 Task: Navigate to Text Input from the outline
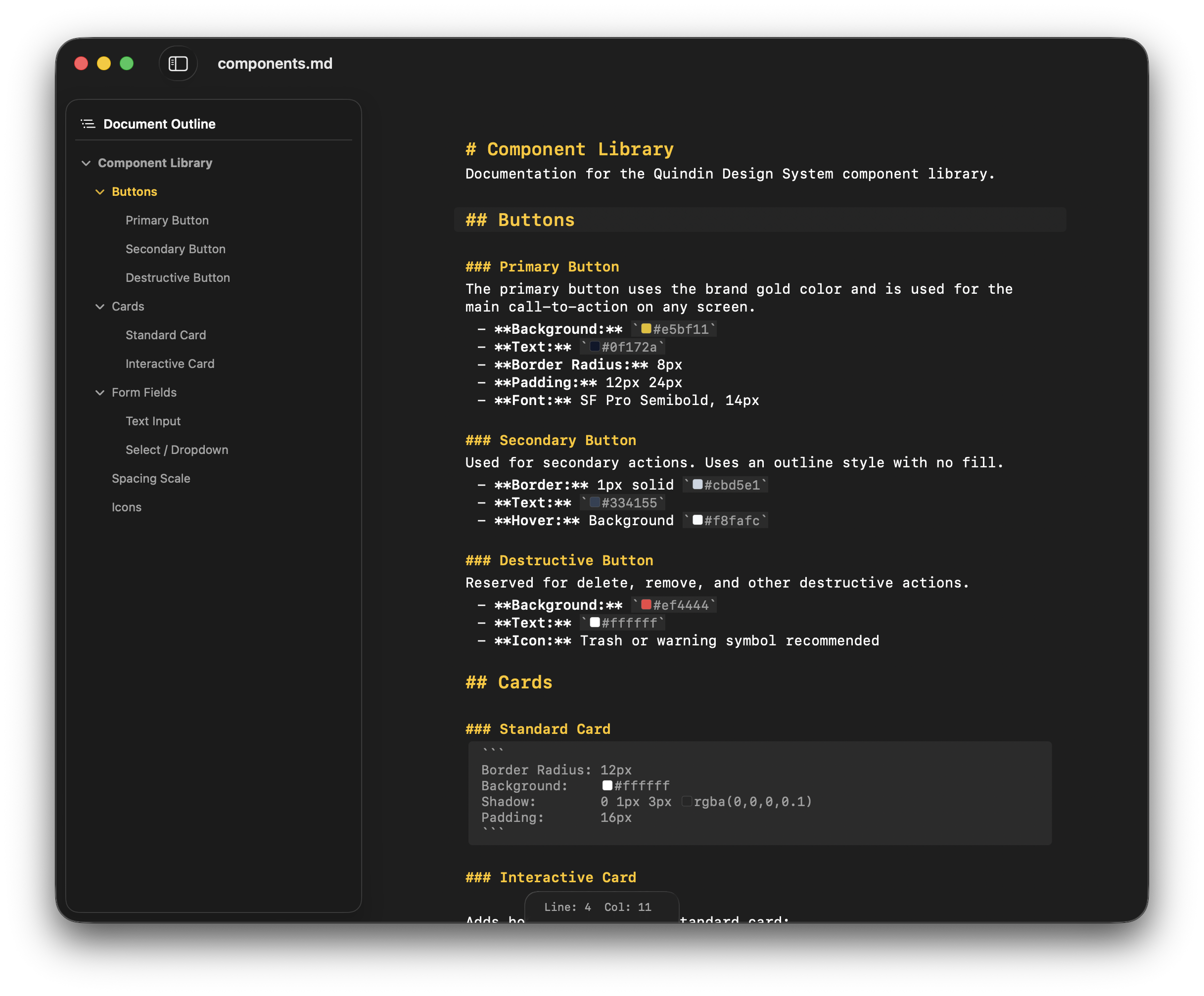pos(152,421)
